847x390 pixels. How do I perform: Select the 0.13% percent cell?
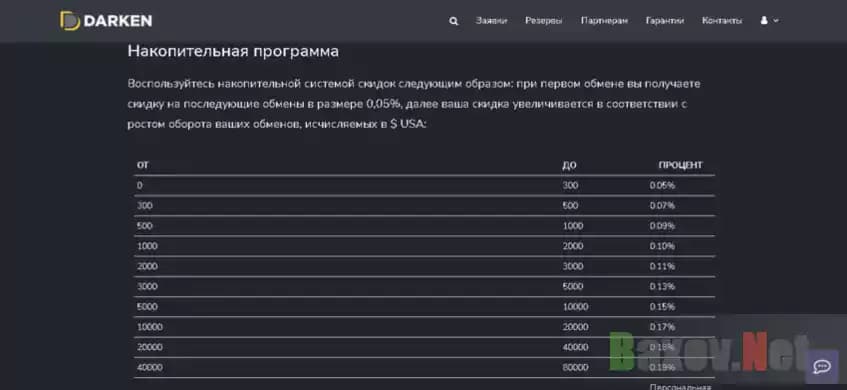coord(662,286)
